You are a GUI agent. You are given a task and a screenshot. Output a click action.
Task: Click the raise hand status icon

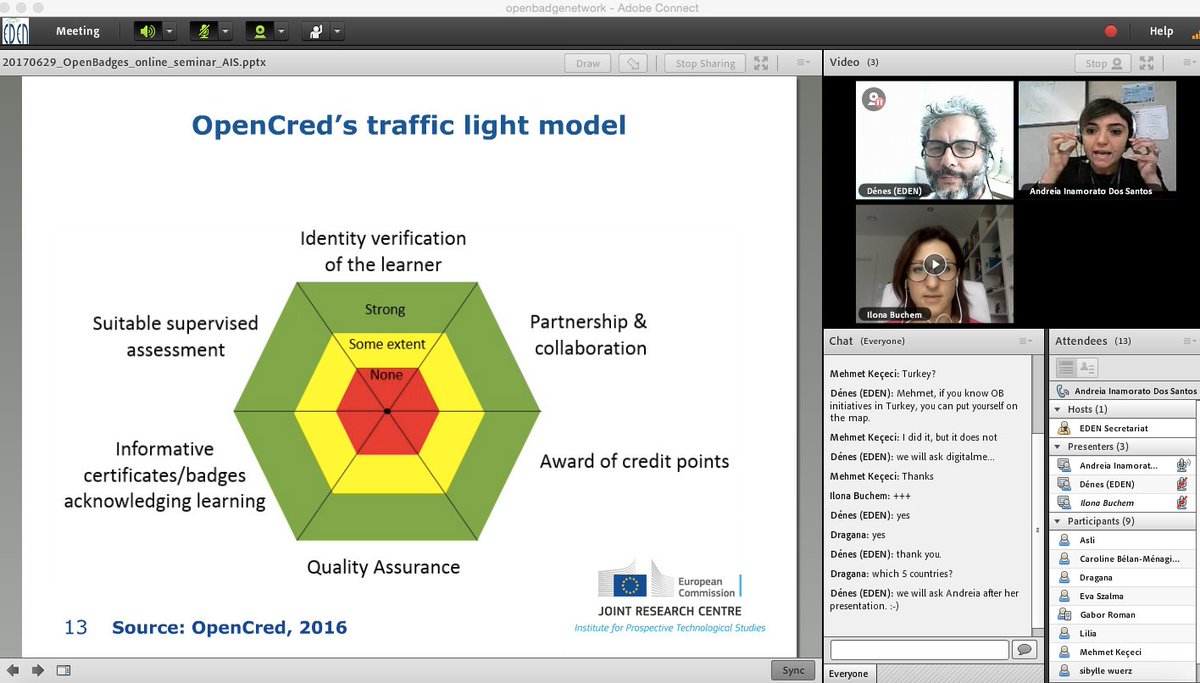point(316,31)
